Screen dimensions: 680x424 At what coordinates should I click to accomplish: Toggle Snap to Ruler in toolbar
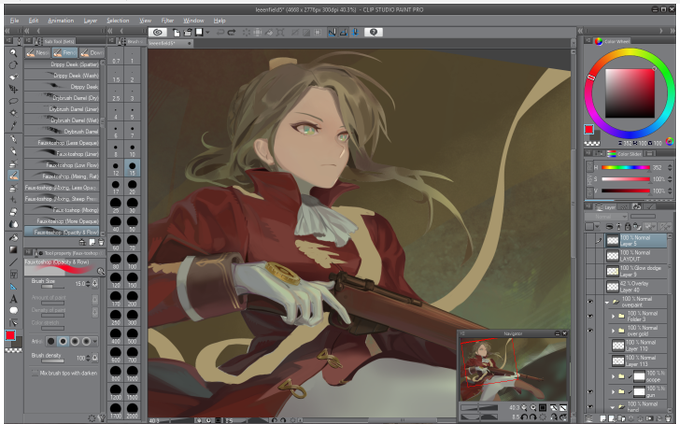pos(332,32)
